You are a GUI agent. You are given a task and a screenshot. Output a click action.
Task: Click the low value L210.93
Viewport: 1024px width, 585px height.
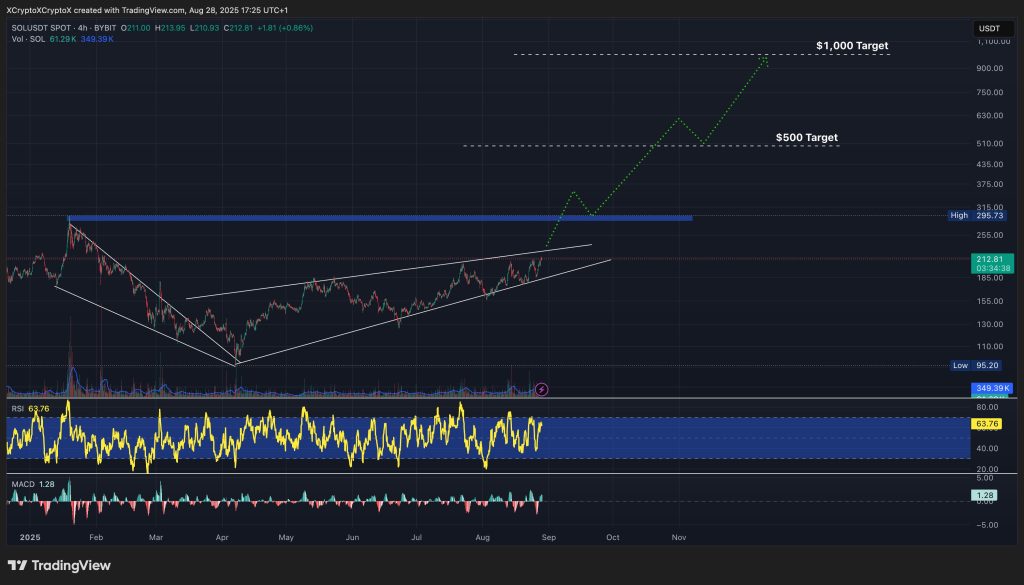click(204, 28)
